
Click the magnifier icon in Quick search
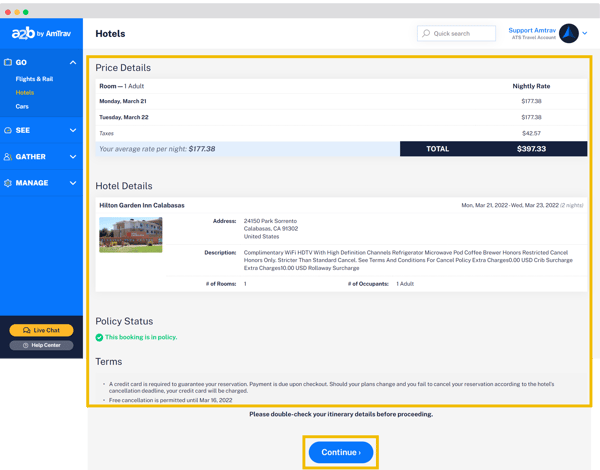[x=426, y=34]
